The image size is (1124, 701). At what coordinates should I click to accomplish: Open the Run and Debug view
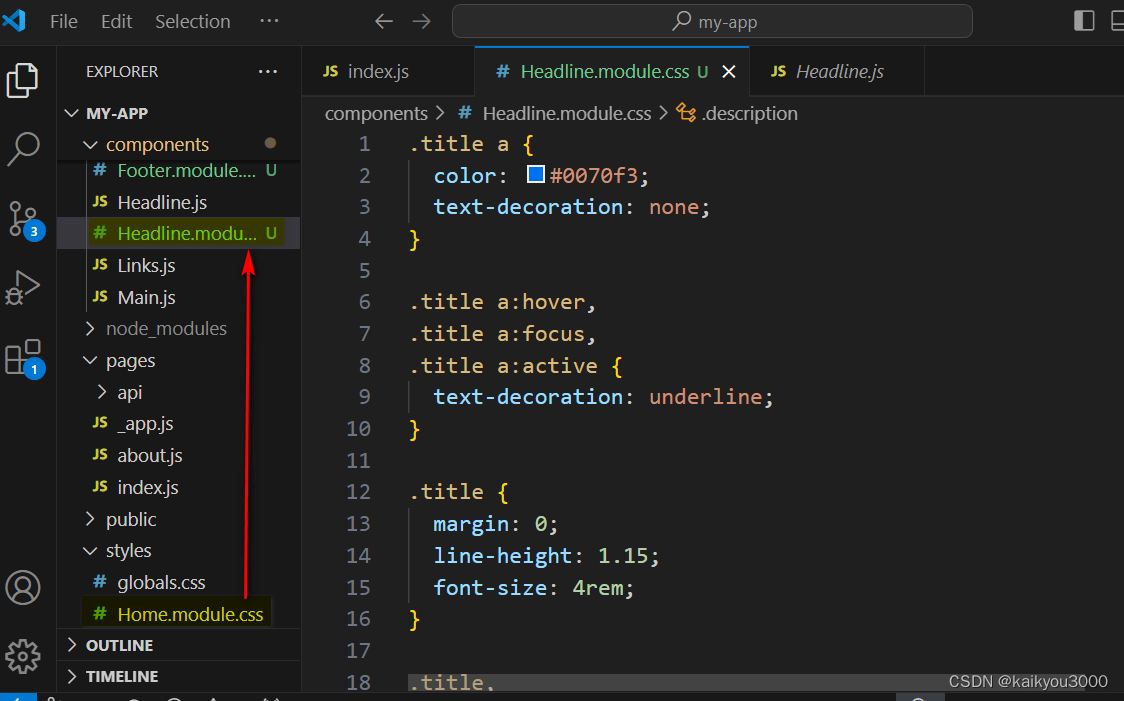[x=23, y=287]
